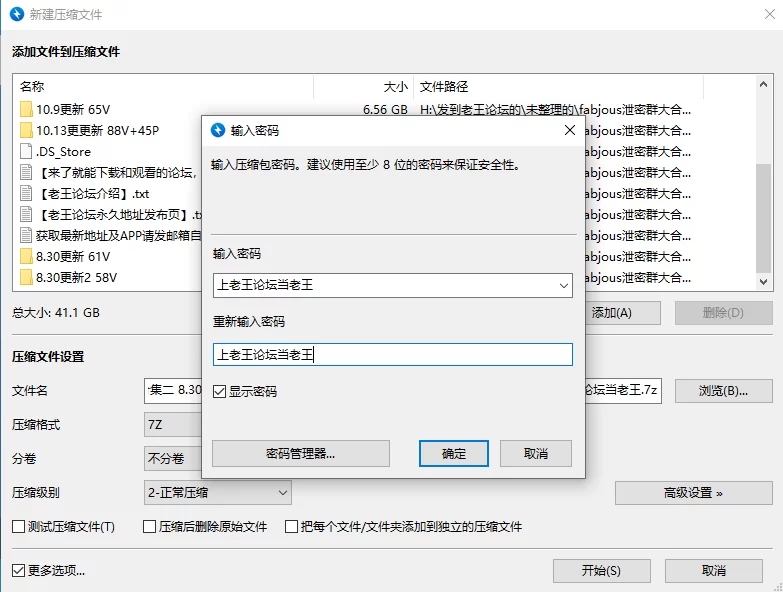The width and height of the screenshot is (783, 592).
Task: Sort by the 名称 column header
Action: [x=165, y=87]
